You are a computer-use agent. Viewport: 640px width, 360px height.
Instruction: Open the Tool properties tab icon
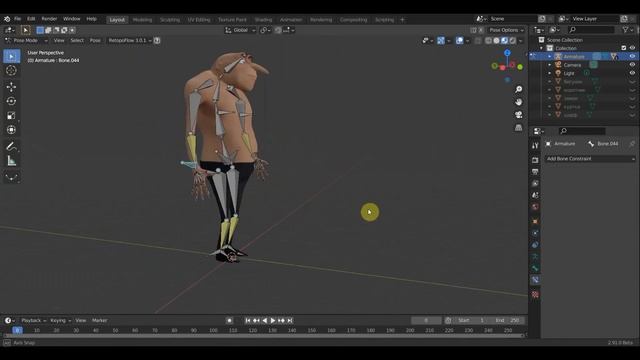coord(535,146)
